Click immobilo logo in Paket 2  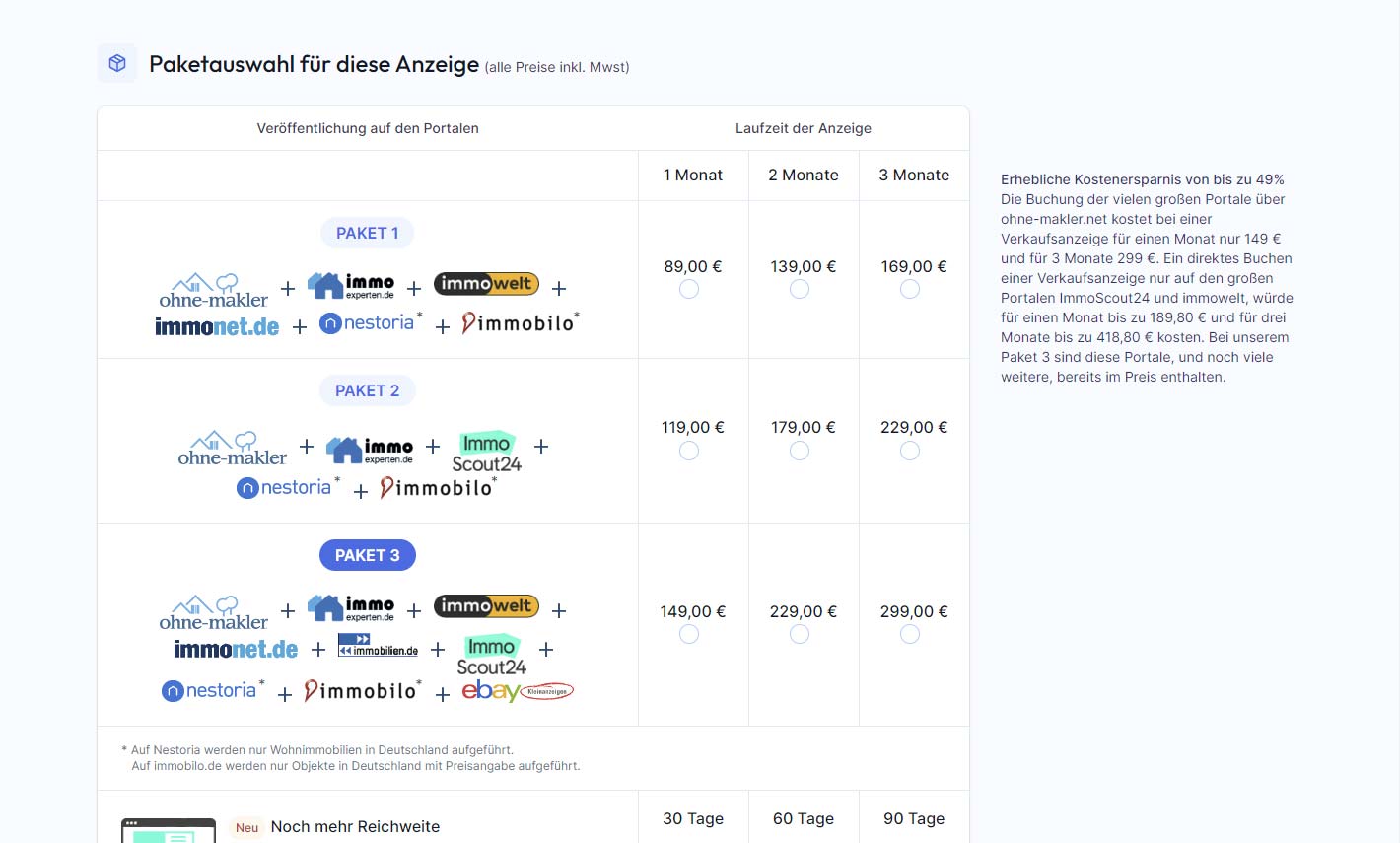[439, 487]
